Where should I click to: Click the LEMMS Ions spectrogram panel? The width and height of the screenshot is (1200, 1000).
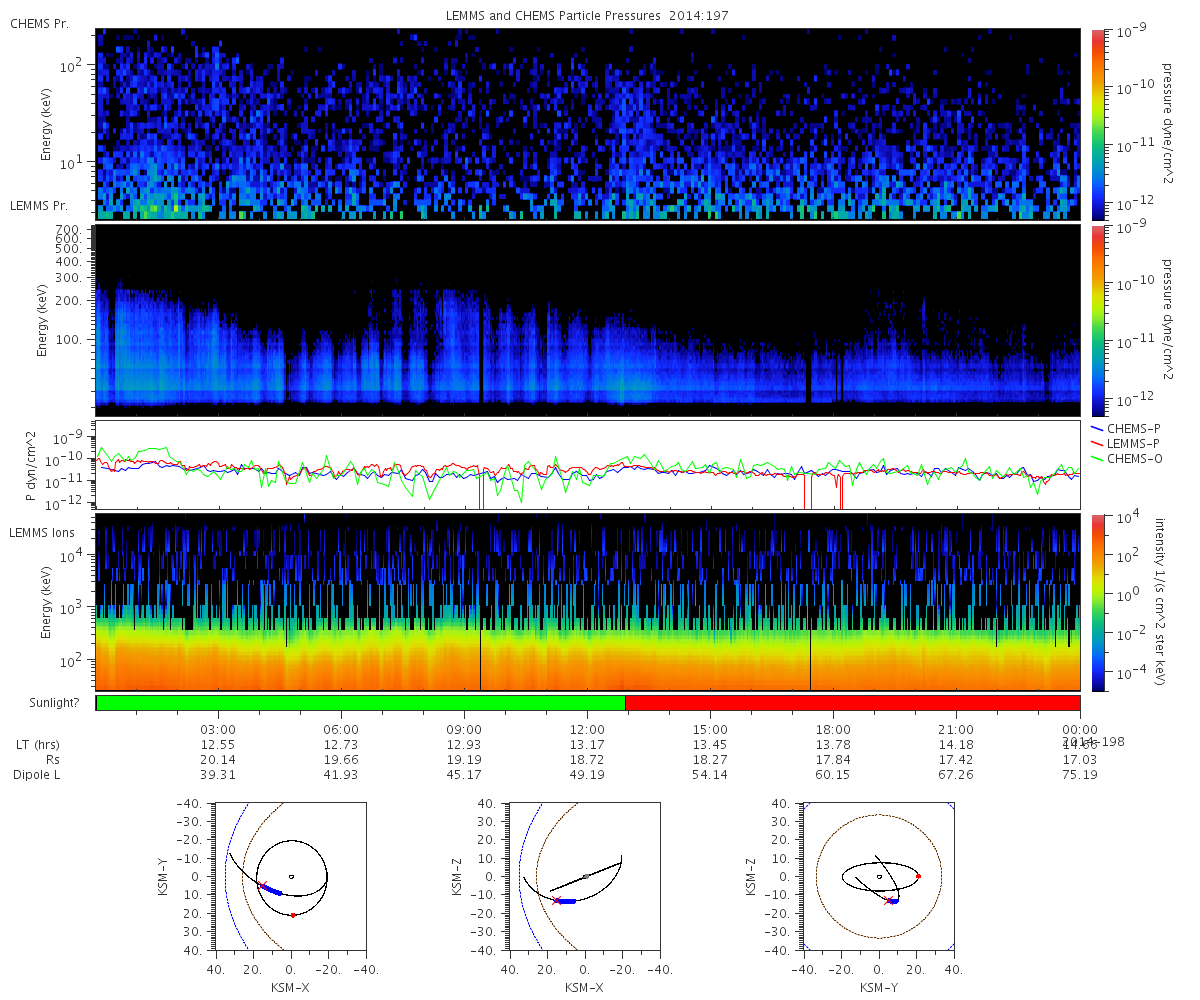pyautogui.click(x=588, y=602)
